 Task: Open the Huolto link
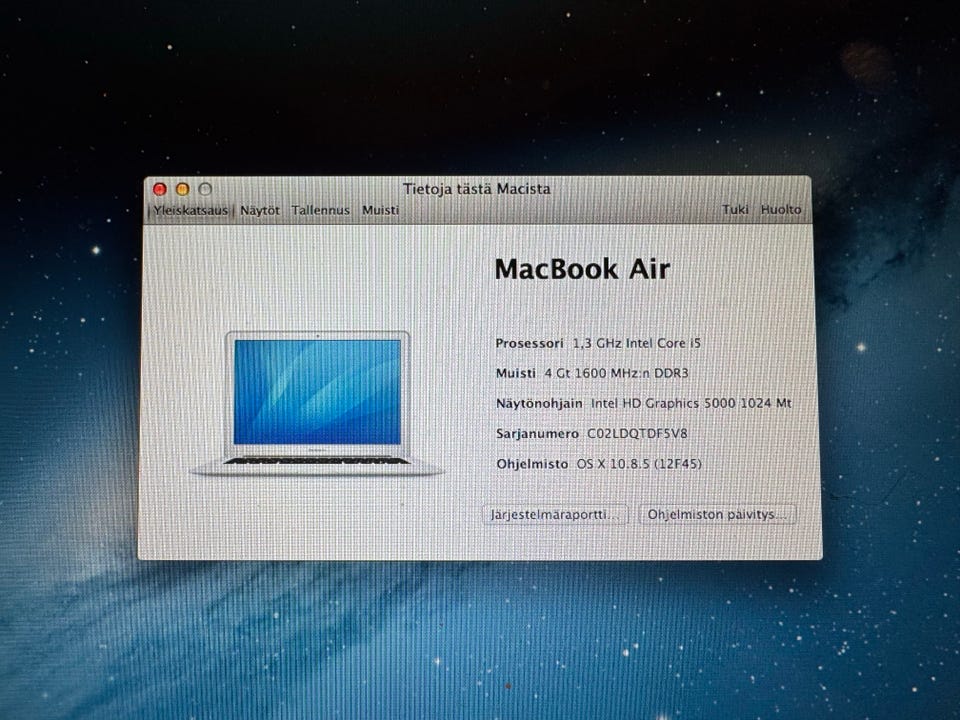(x=781, y=209)
